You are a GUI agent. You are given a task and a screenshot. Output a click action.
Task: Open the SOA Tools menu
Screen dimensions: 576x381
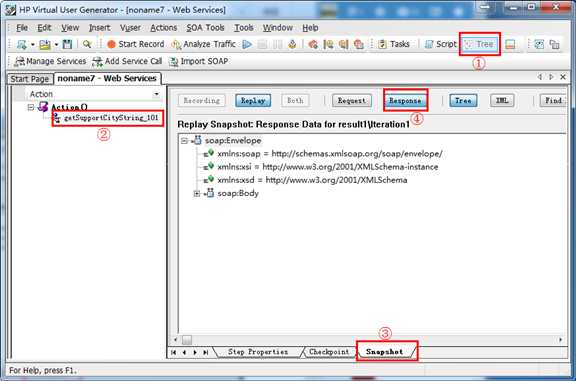pos(205,28)
